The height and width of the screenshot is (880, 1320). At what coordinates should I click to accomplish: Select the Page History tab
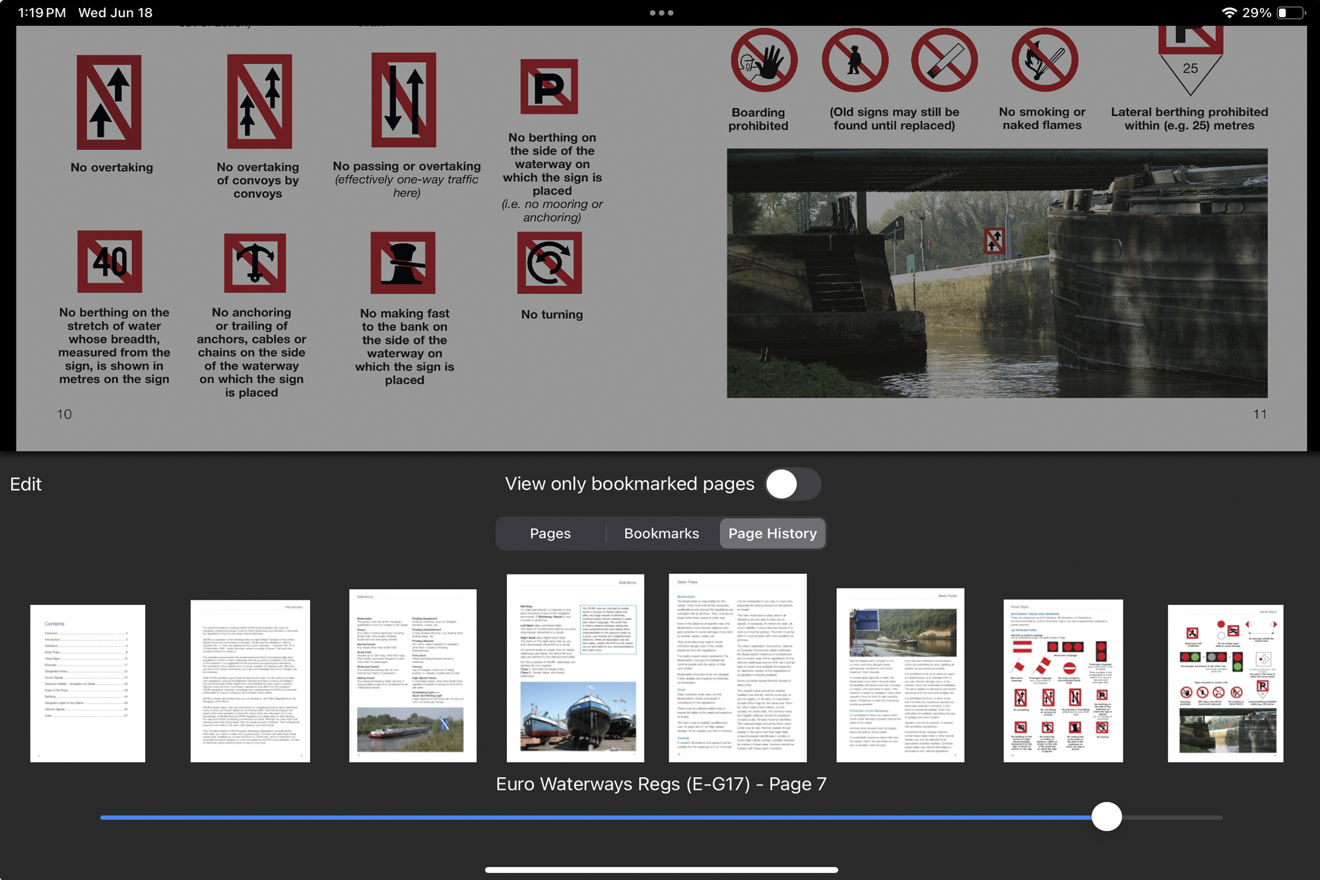[772, 533]
